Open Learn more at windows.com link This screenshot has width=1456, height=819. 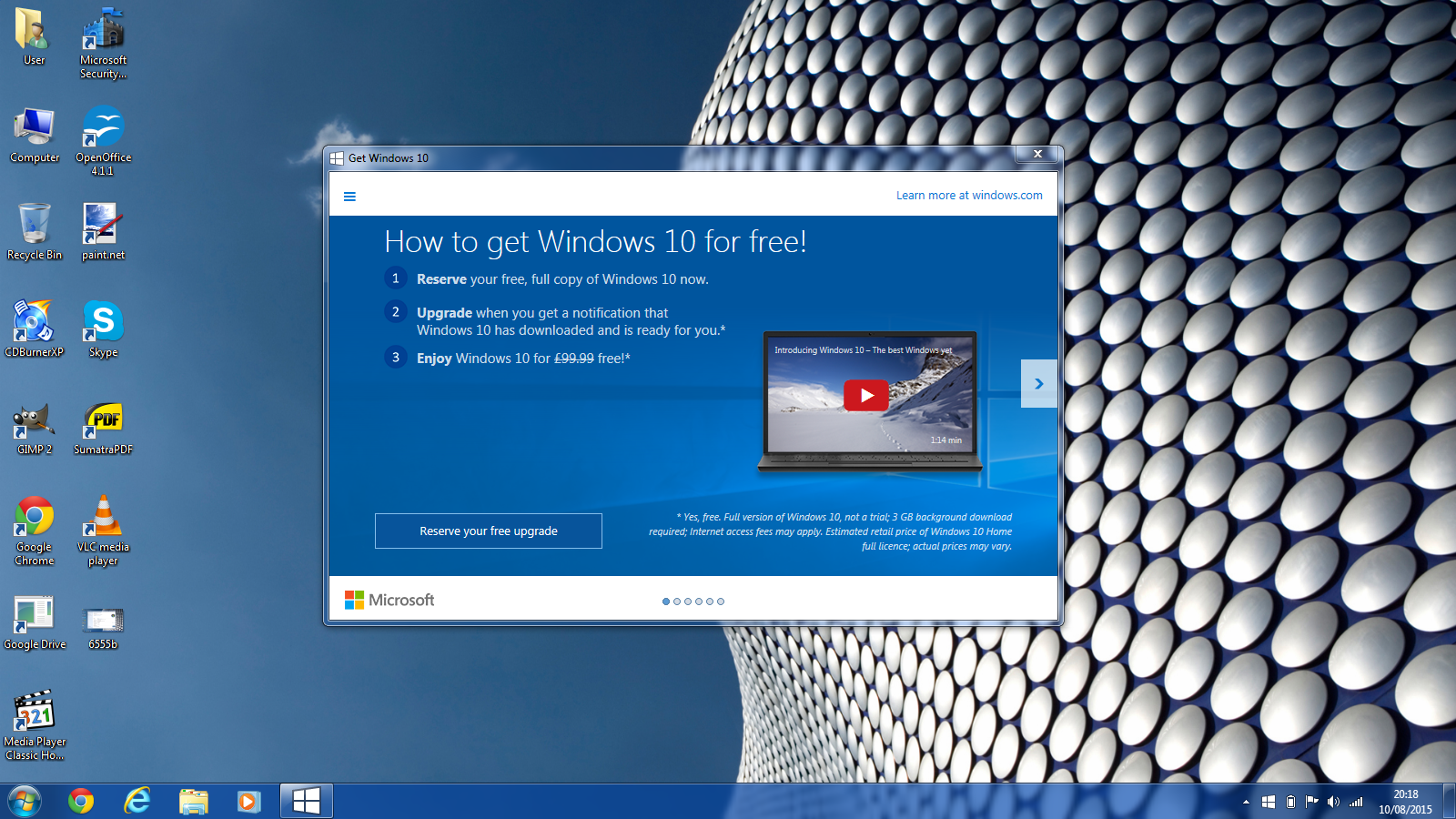(x=969, y=196)
